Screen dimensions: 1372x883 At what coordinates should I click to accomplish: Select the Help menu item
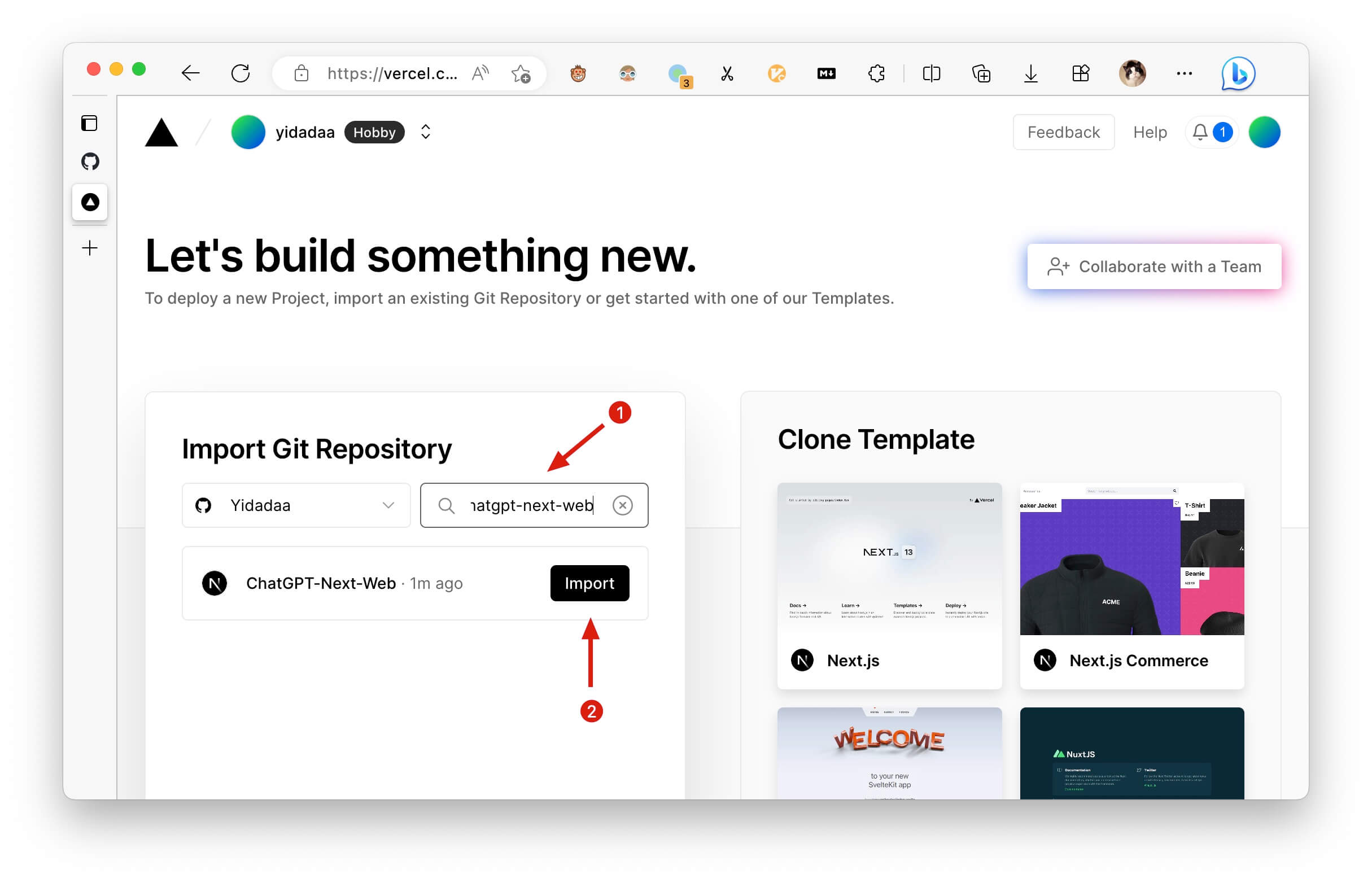1148,132
